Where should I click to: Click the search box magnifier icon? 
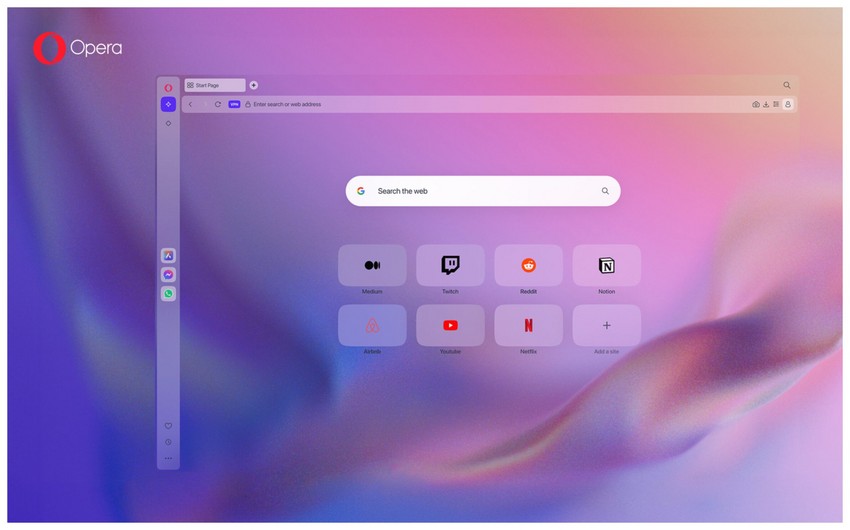point(605,191)
